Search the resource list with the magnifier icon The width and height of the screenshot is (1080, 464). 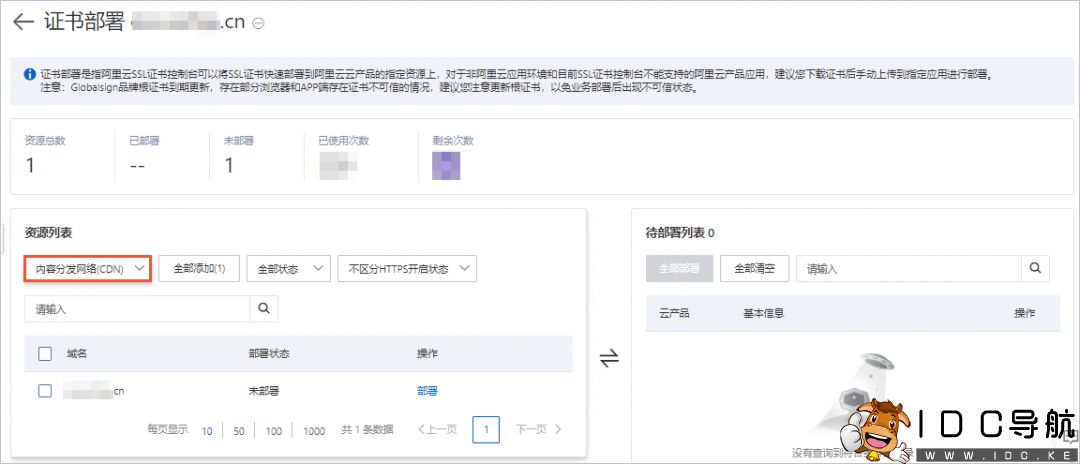pos(264,309)
